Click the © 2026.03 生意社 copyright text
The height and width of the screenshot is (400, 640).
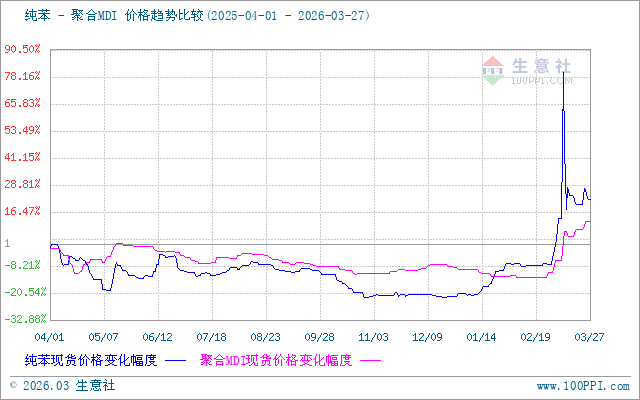point(62,385)
